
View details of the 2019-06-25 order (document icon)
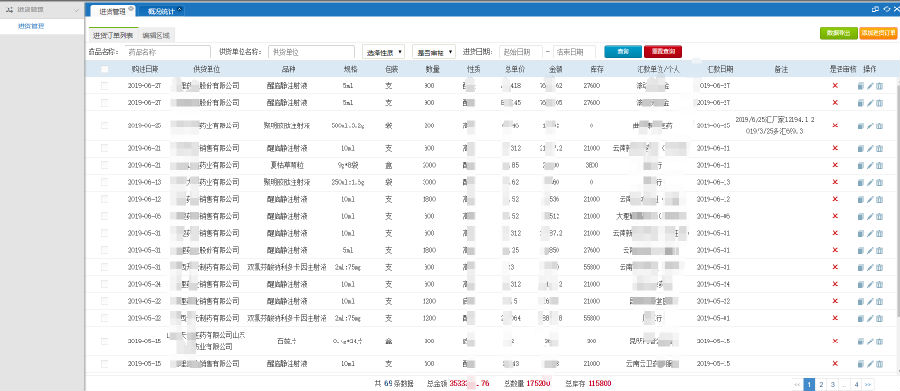click(x=860, y=126)
